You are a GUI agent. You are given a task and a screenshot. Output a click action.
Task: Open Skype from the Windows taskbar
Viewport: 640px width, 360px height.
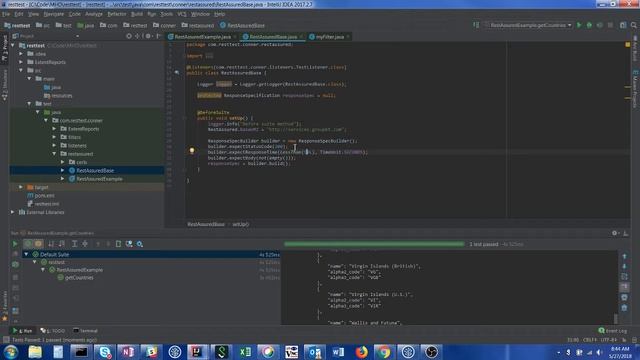point(104,352)
